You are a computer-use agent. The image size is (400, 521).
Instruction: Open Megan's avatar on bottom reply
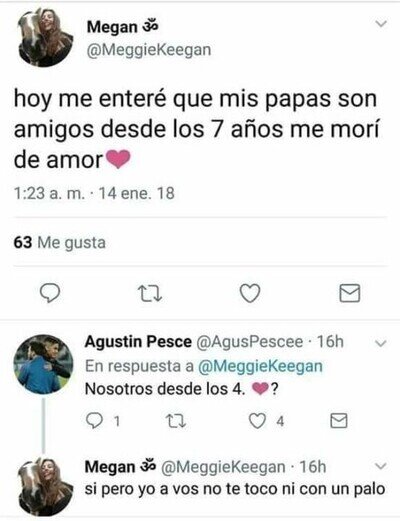pyautogui.click(x=43, y=487)
